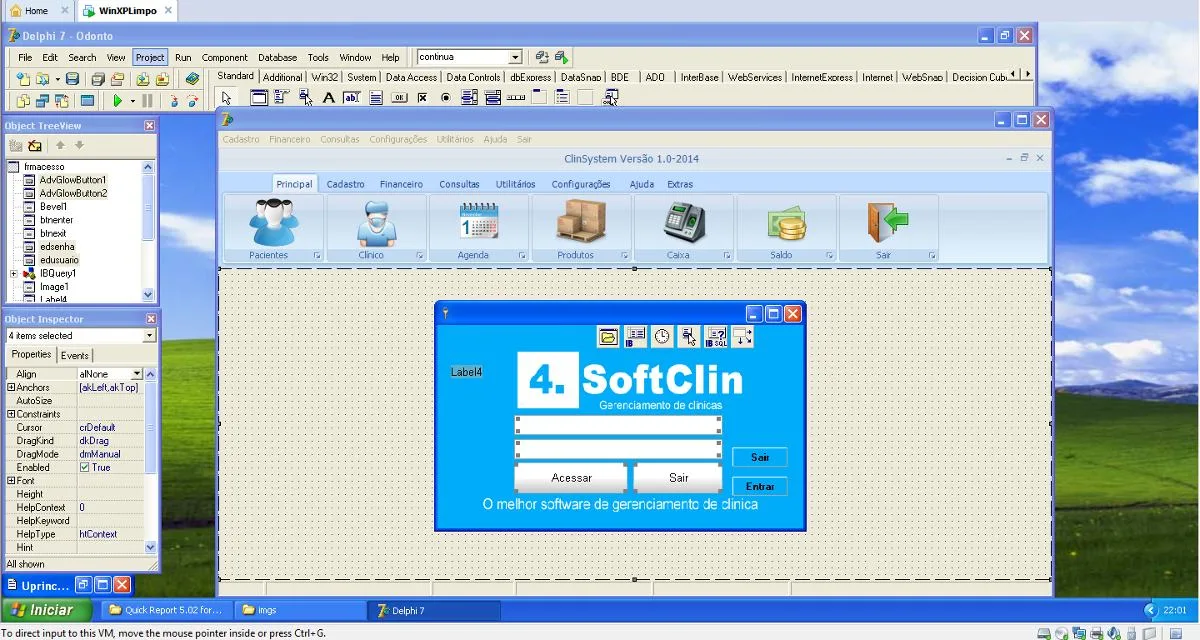The height and width of the screenshot is (640, 1200).
Task: Switch to the Events tab
Action: pos(75,355)
